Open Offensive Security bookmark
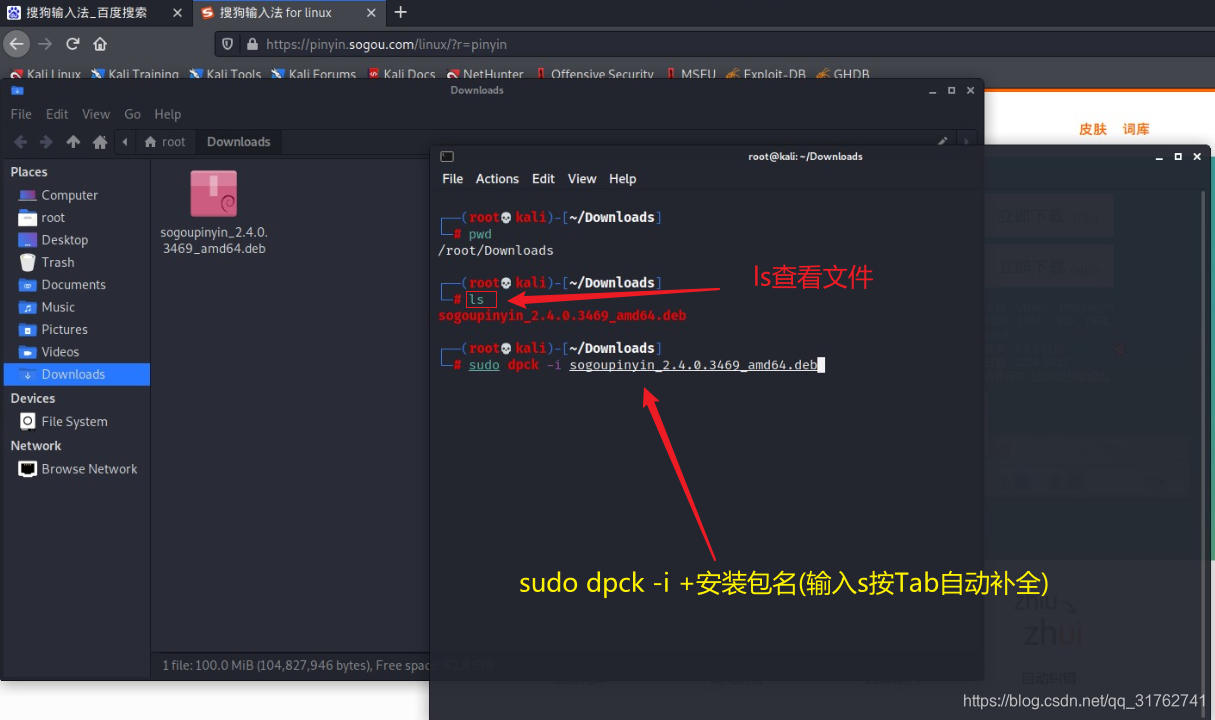1215x720 pixels. tap(594, 75)
